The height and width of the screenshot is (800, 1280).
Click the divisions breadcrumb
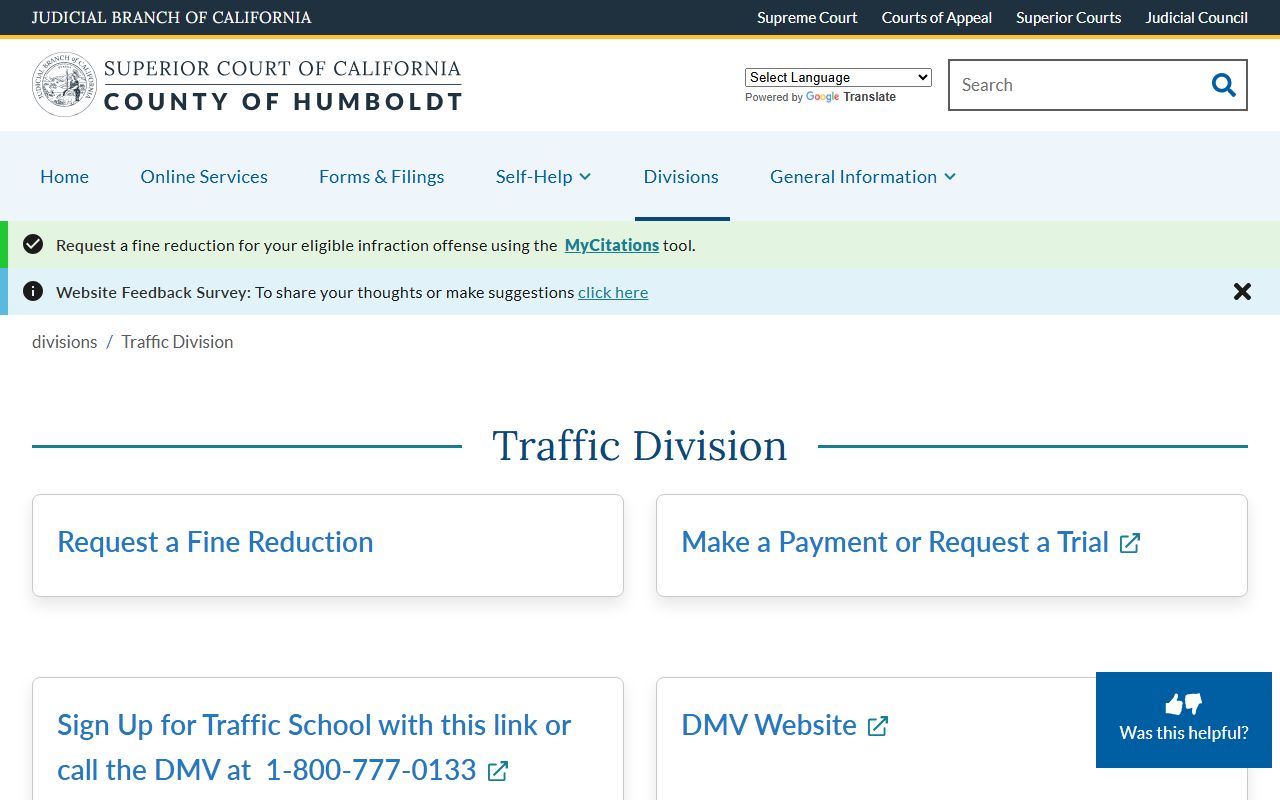click(65, 341)
